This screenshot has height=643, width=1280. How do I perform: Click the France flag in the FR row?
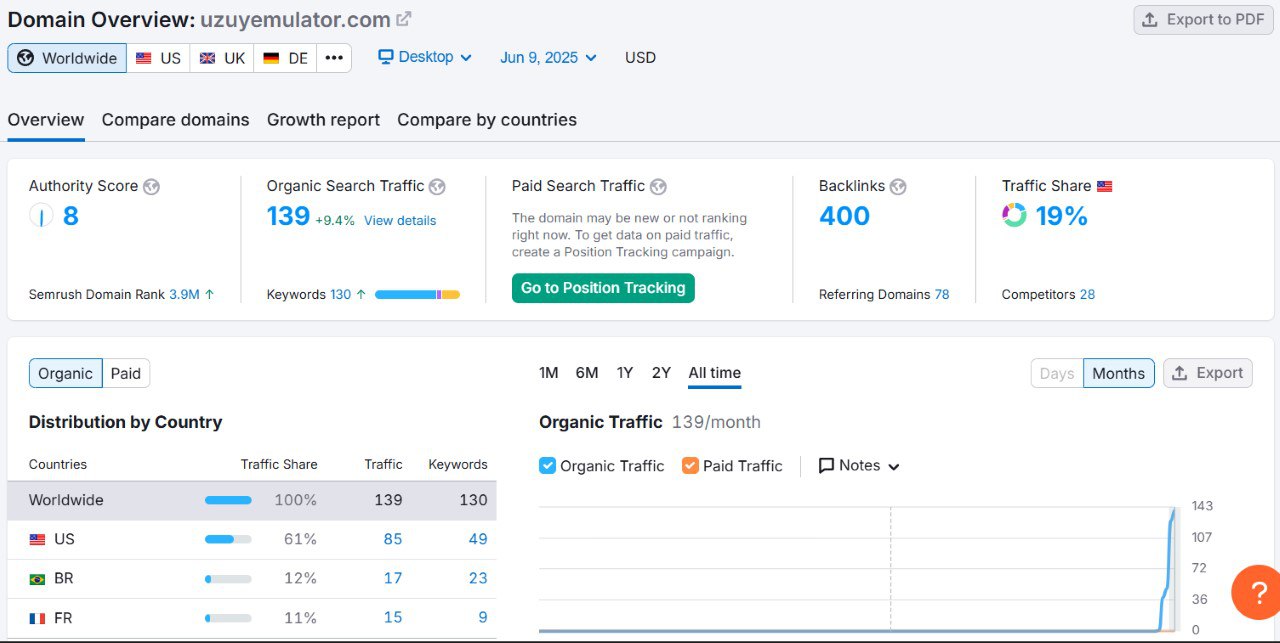tap(37, 618)
